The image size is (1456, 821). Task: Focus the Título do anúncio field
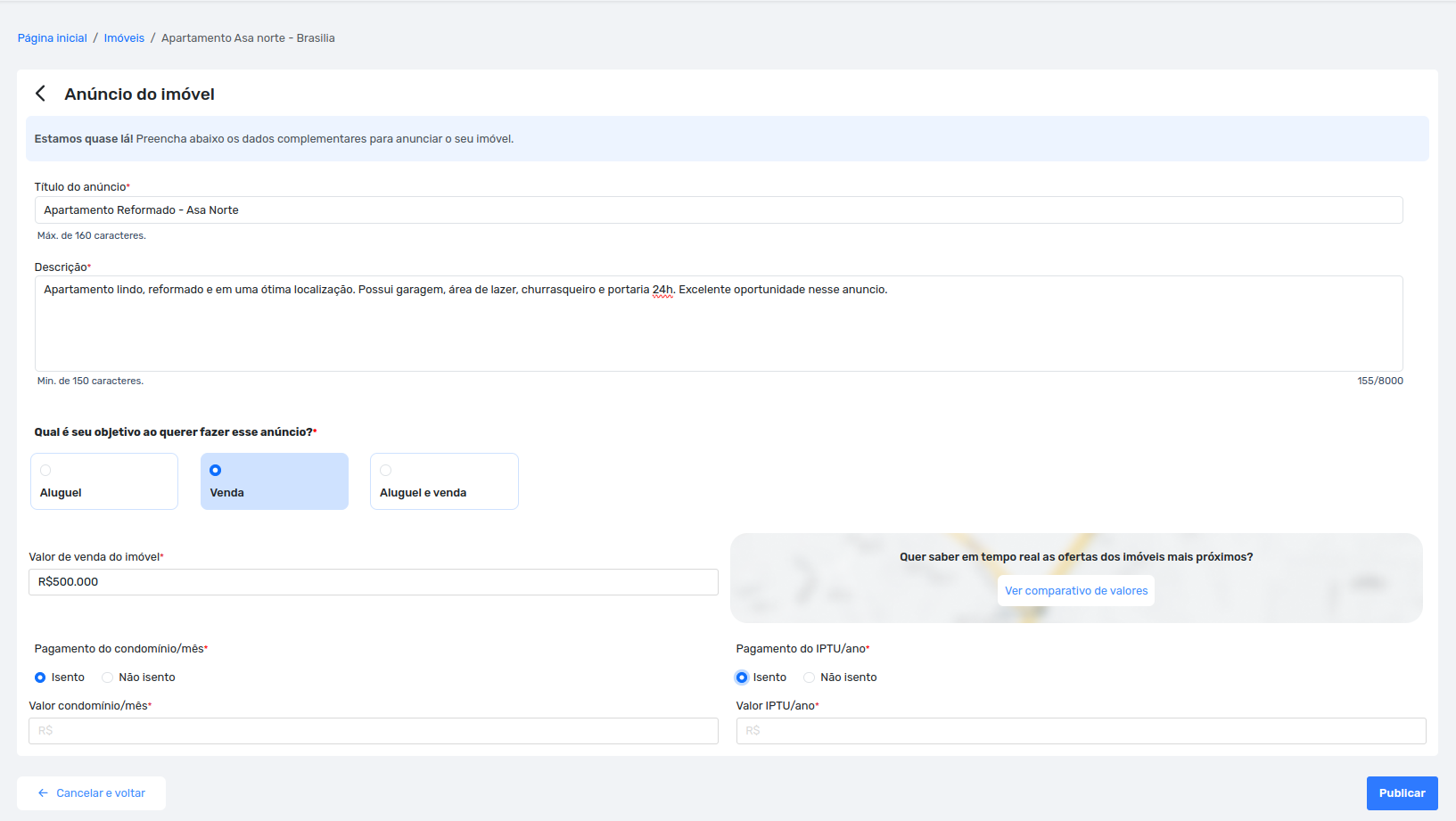[718, 210]
